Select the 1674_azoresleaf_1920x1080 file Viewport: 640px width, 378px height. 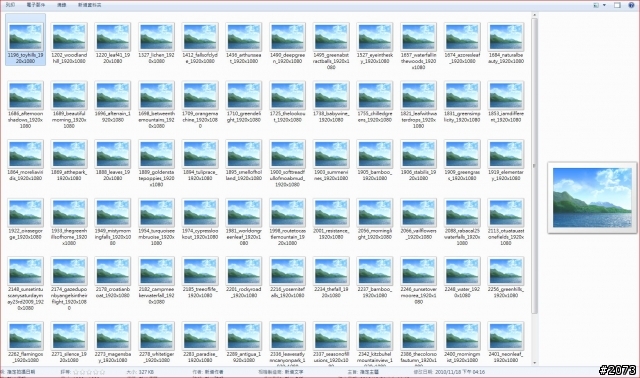(462, 43)
